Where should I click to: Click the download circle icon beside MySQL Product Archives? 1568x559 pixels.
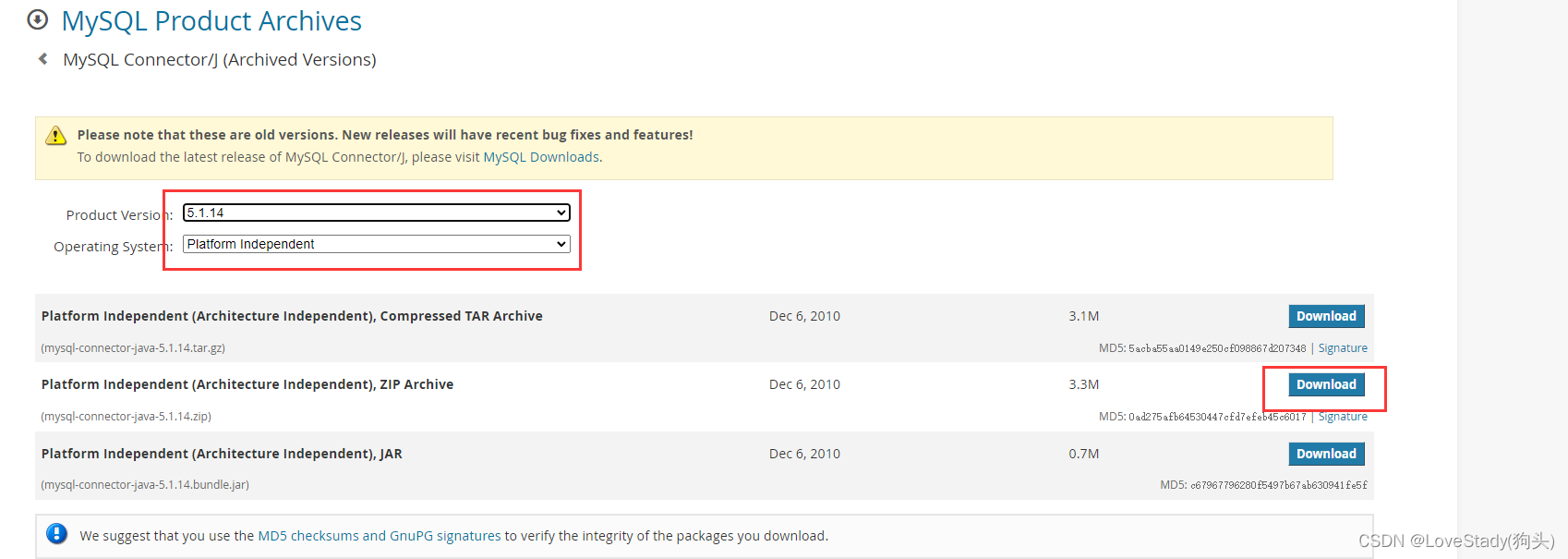coord(38,19)
